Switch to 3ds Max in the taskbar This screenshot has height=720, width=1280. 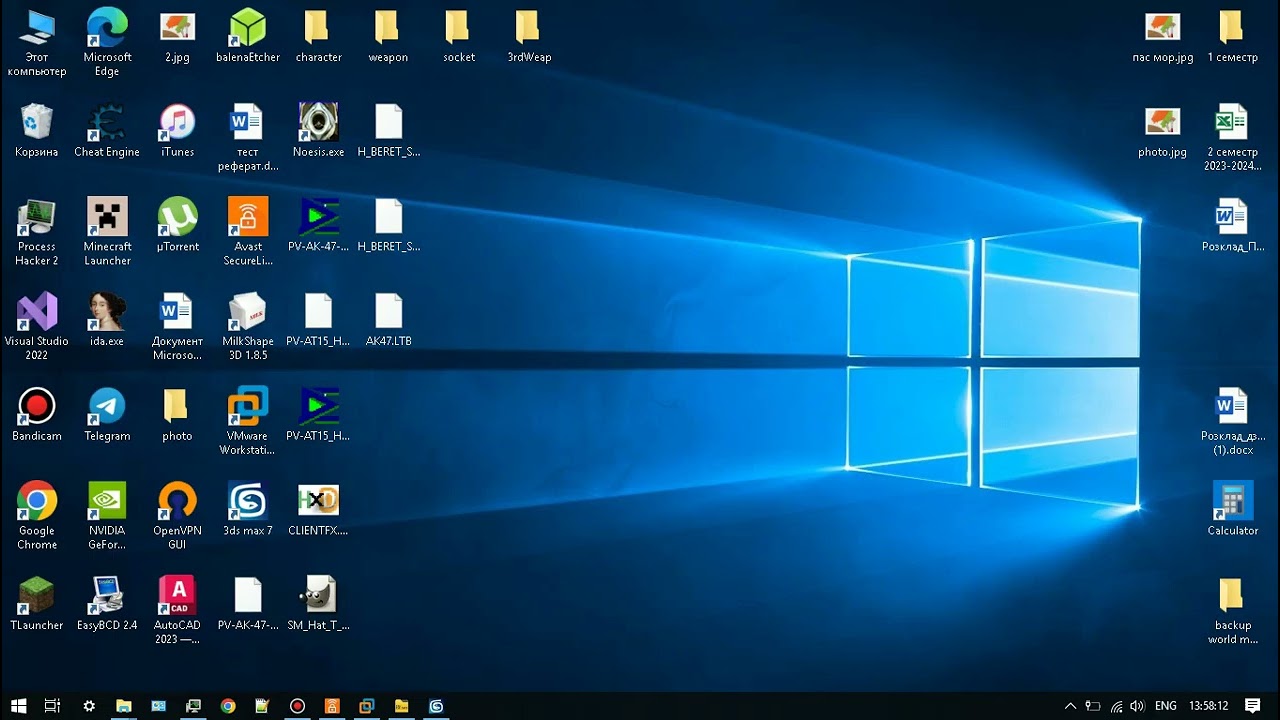tap(436, 706)
